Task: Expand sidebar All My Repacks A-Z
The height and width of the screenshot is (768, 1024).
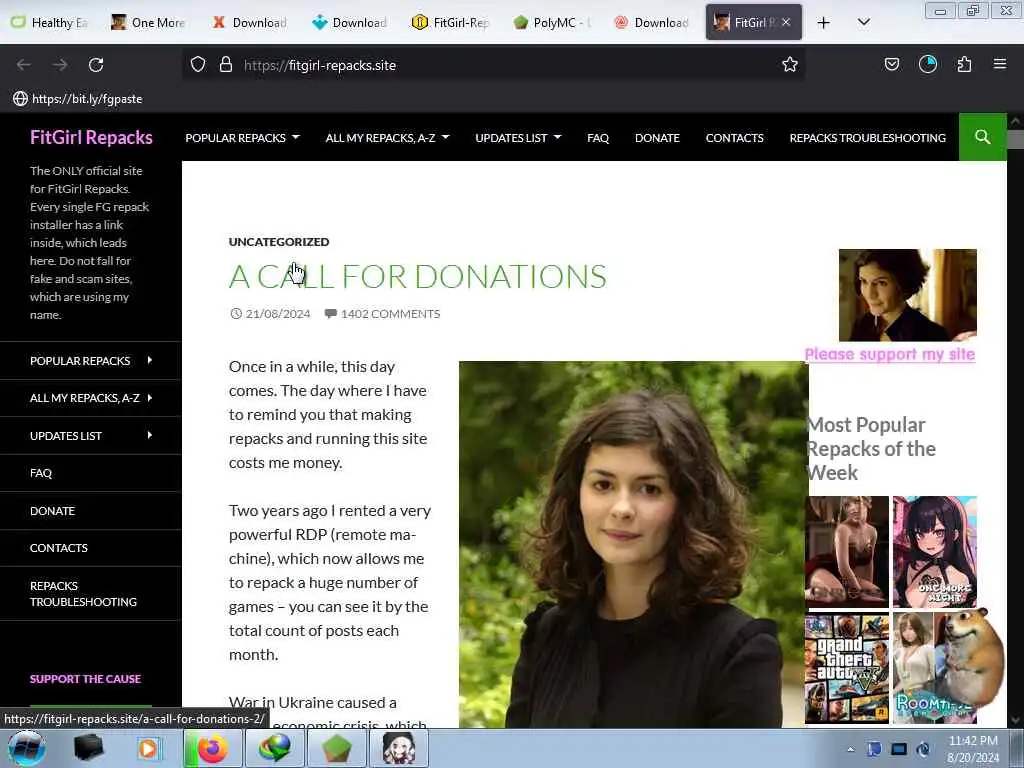Action: (150, 397)
